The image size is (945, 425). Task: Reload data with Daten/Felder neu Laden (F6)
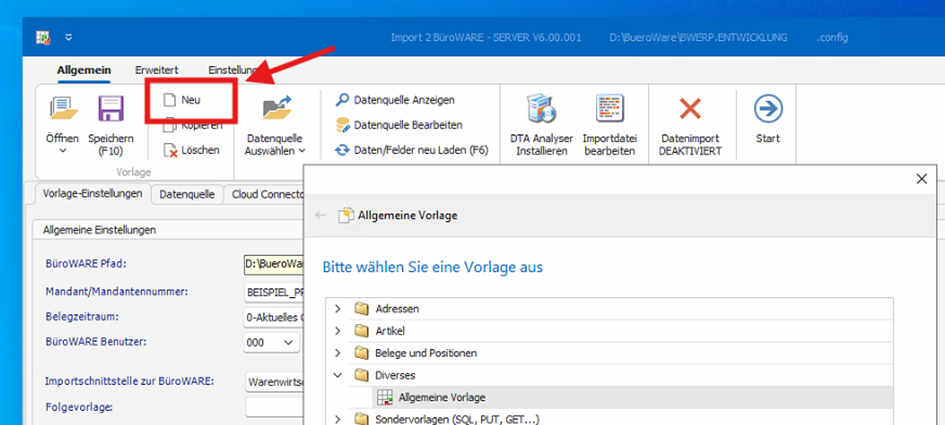tap(412, 150)
